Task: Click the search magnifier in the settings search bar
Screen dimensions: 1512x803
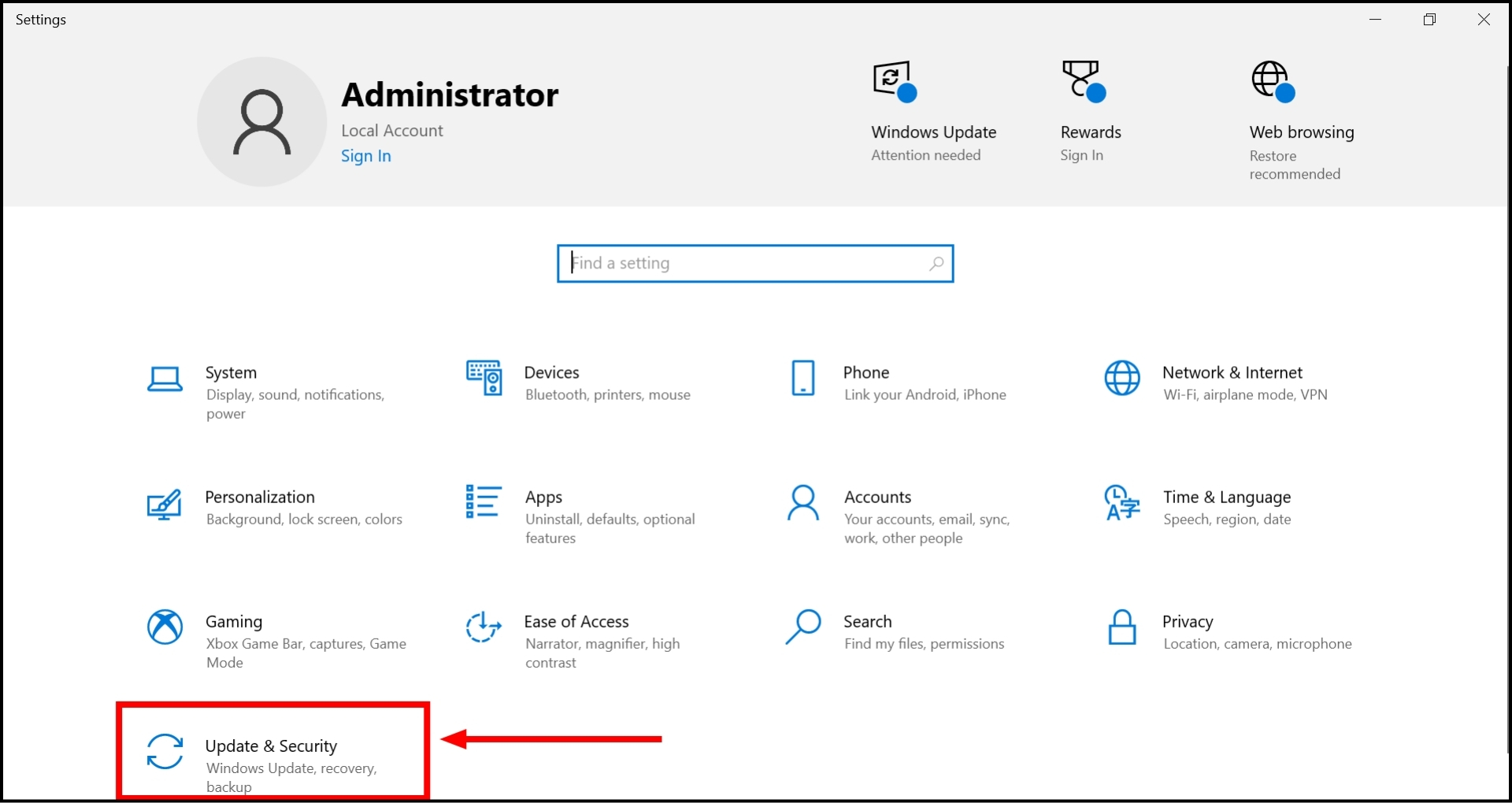Action: point(936,263)
